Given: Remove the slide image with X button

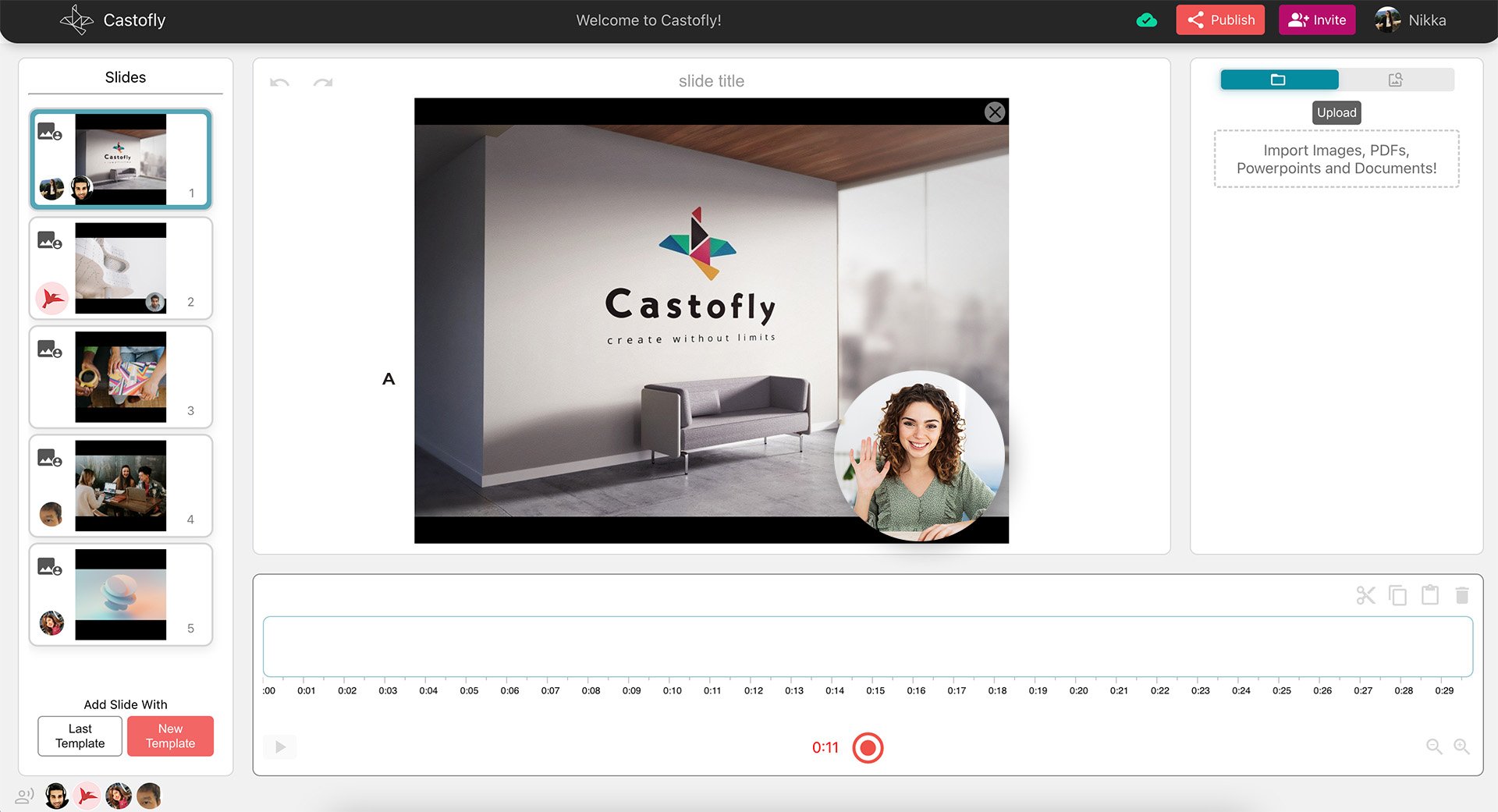Looking at the screenshot, I should pos(994,112).
